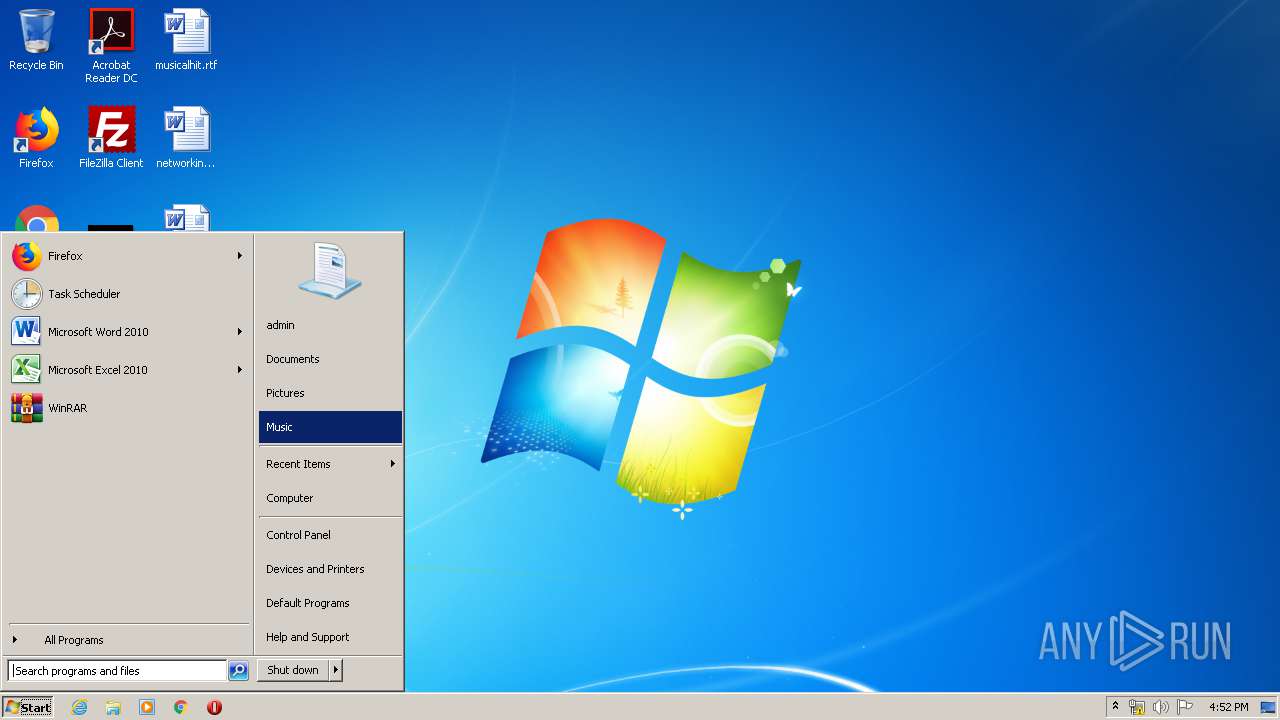Open Devices and Printers
1280x720 pixels.
tap(330, 569)
